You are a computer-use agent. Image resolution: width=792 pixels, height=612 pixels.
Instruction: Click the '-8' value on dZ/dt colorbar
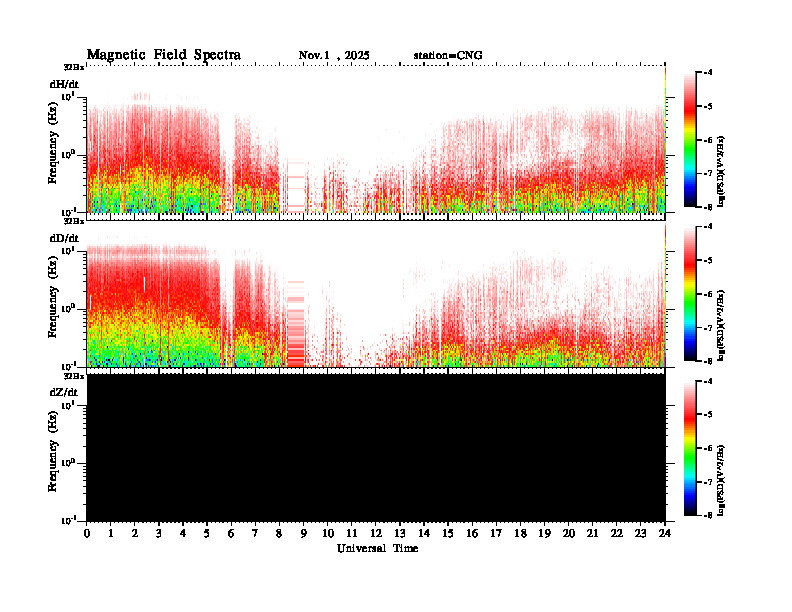[x=708, y=515]
